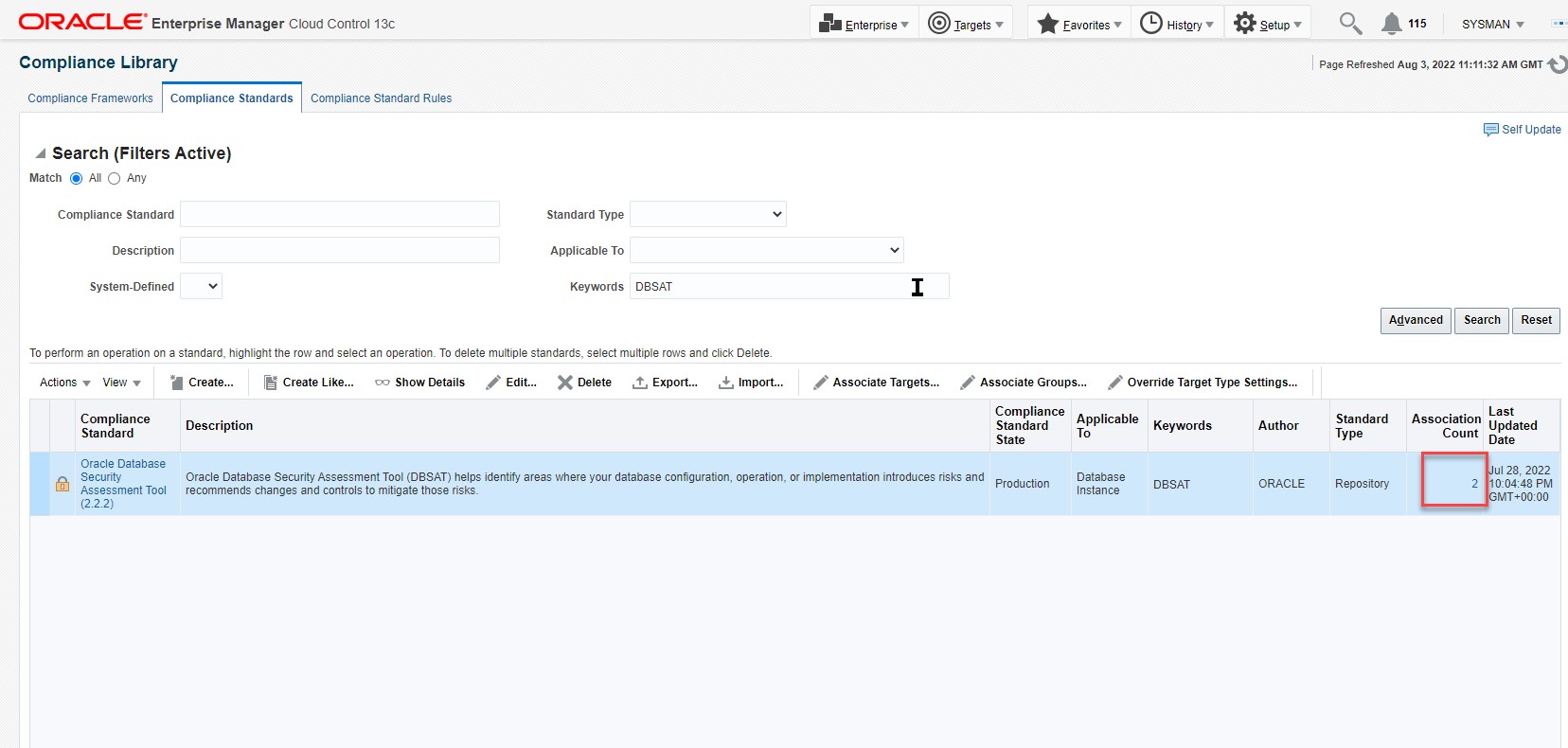Open the Actions dropdown menu
The height and width of the screenshot is (748, 1568).
pyautogui.click(x=65, y=383)
